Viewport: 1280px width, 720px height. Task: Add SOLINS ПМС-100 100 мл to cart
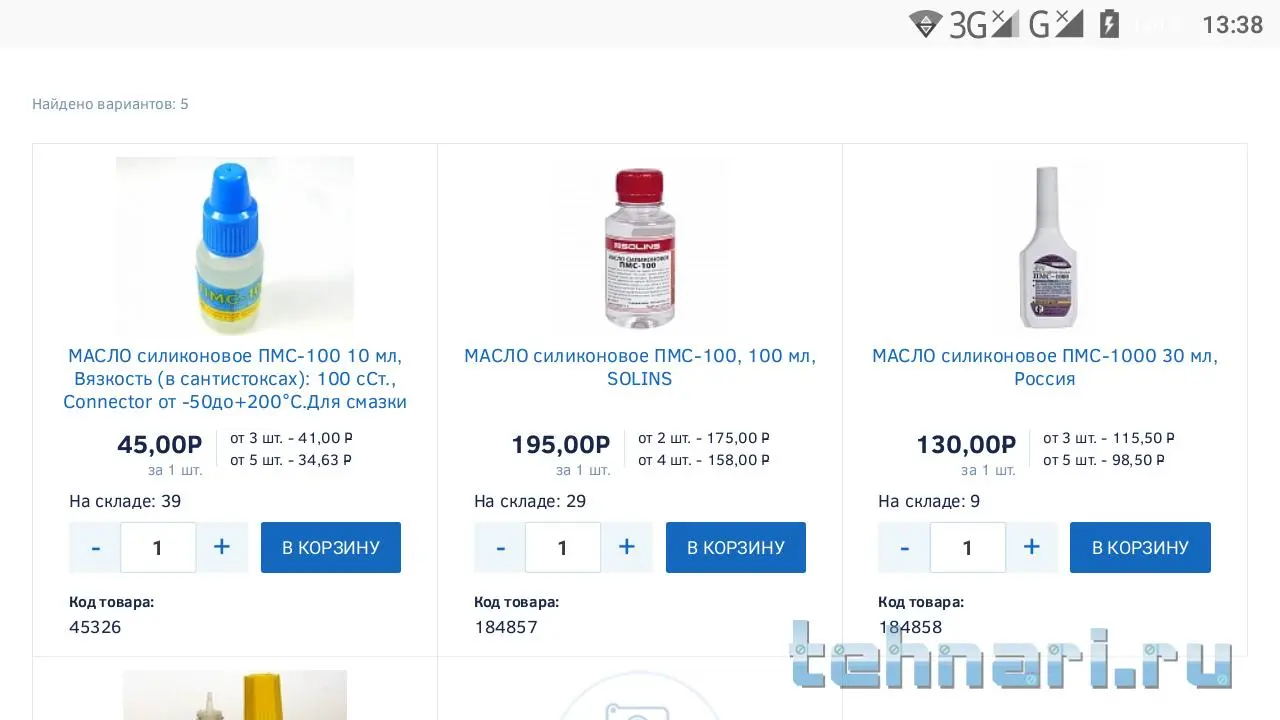pyautogui.click(x=736, y=547)
